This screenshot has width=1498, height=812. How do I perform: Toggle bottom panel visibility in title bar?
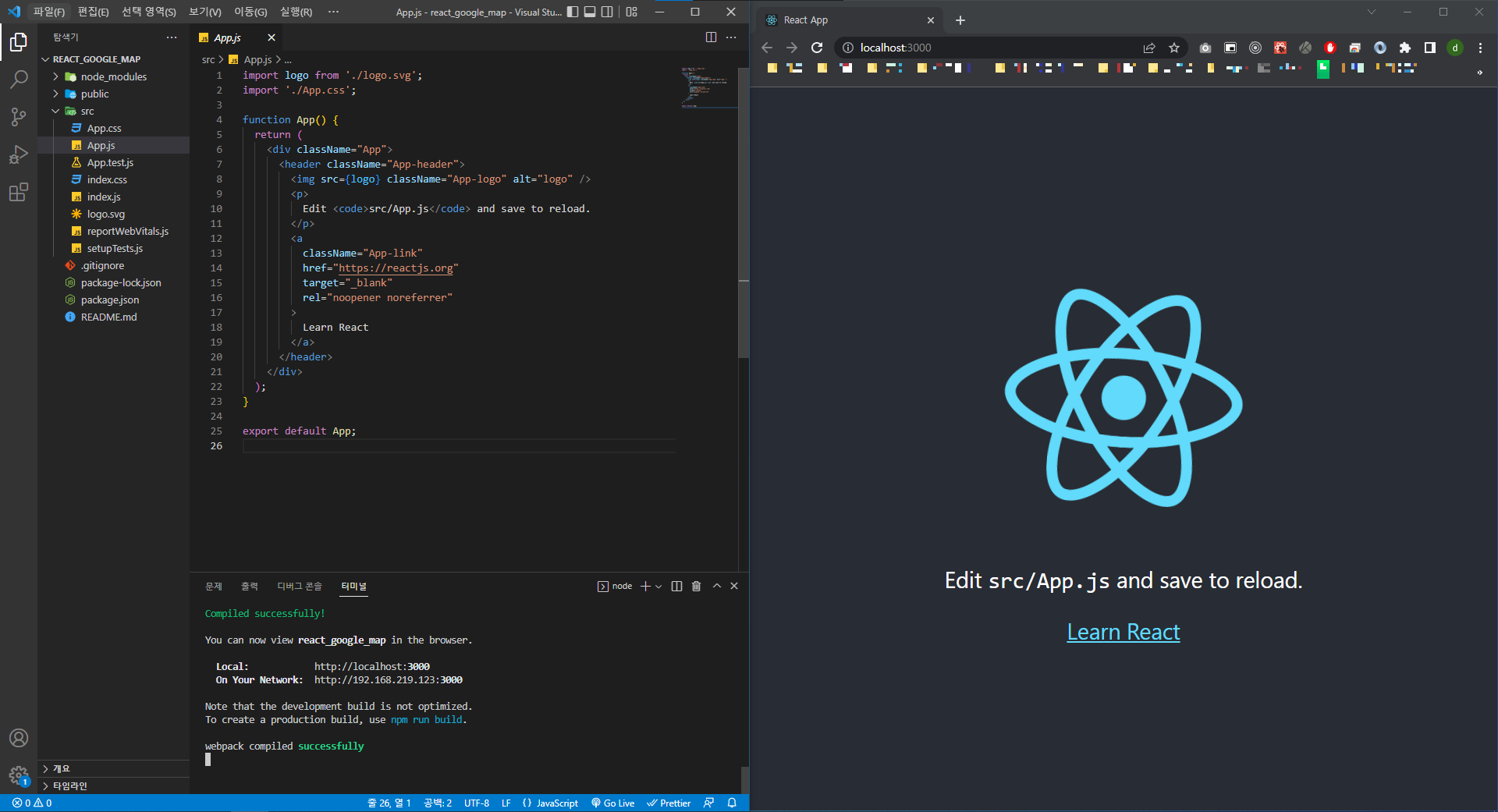(x=590, y=12)
